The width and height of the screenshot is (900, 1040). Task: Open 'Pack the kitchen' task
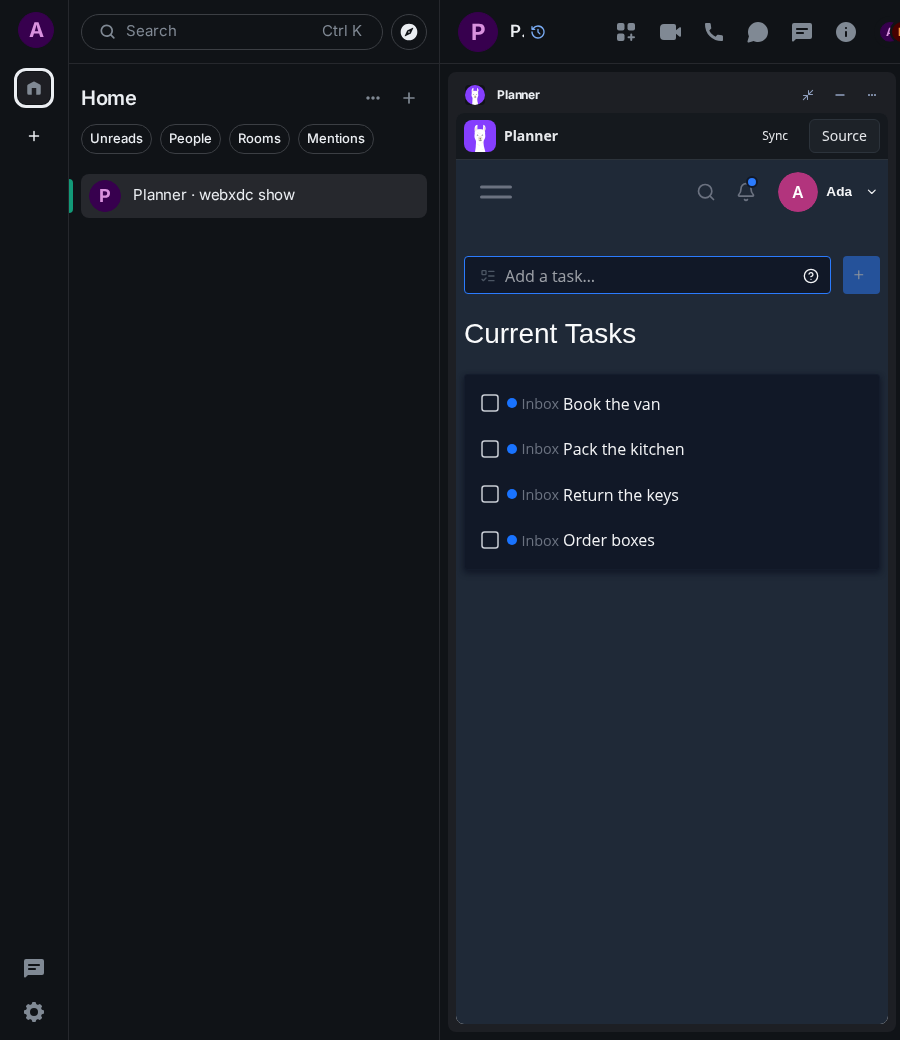point(623,449)
